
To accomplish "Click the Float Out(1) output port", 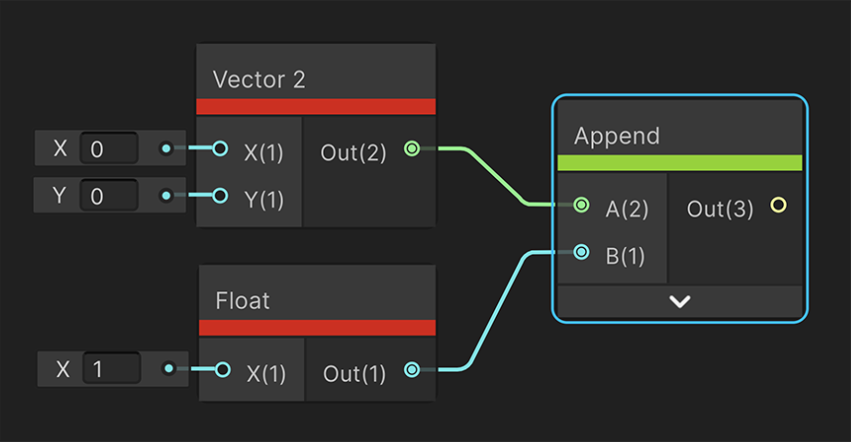I will (x=411, y=370).
